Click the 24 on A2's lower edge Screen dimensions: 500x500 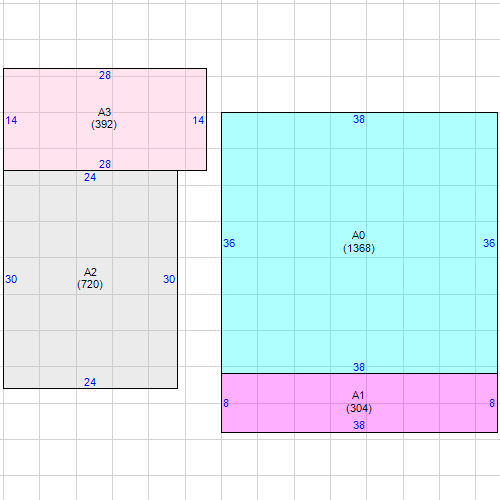(x=90, y=382)
